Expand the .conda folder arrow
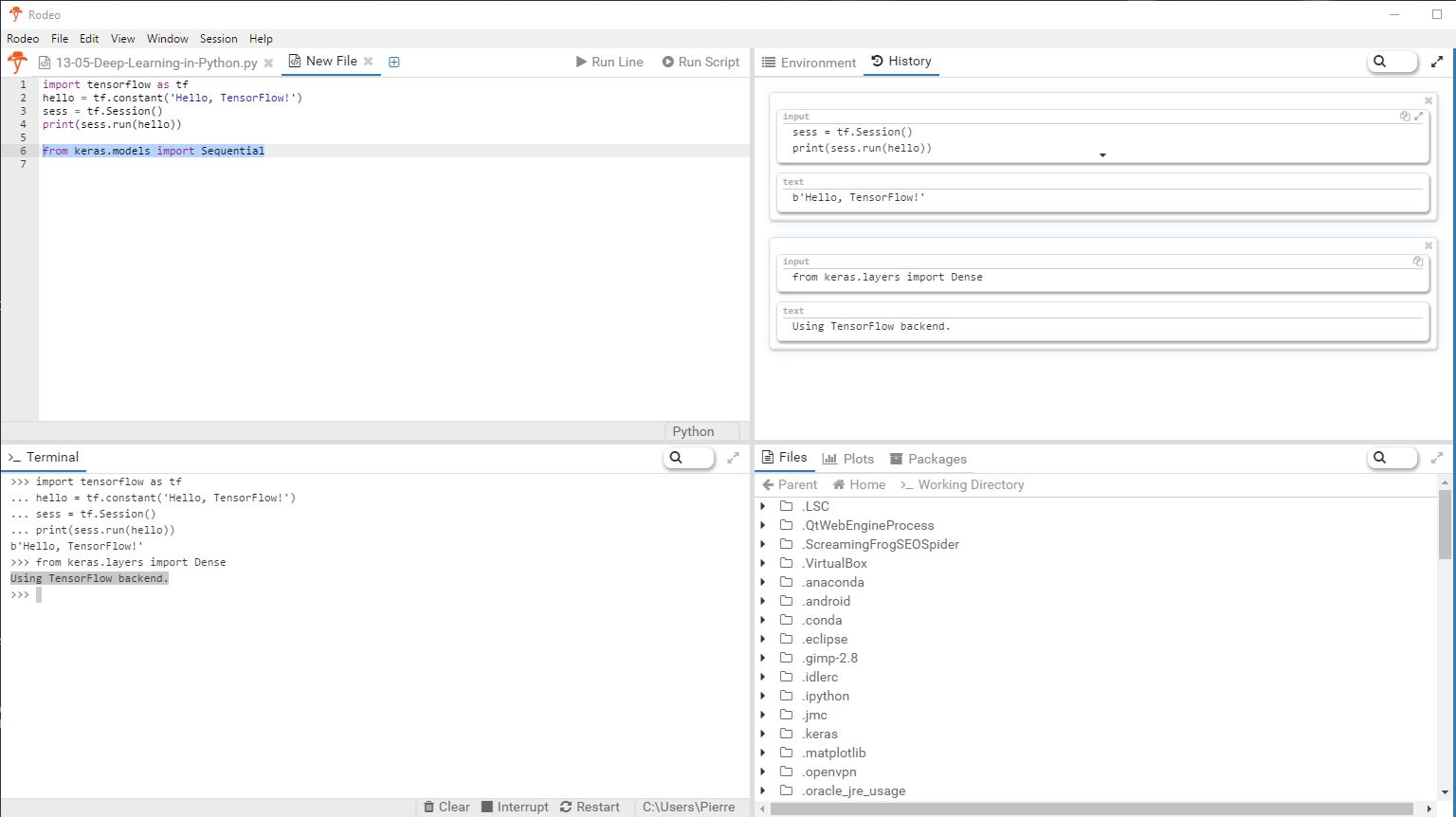 [763, 620]
